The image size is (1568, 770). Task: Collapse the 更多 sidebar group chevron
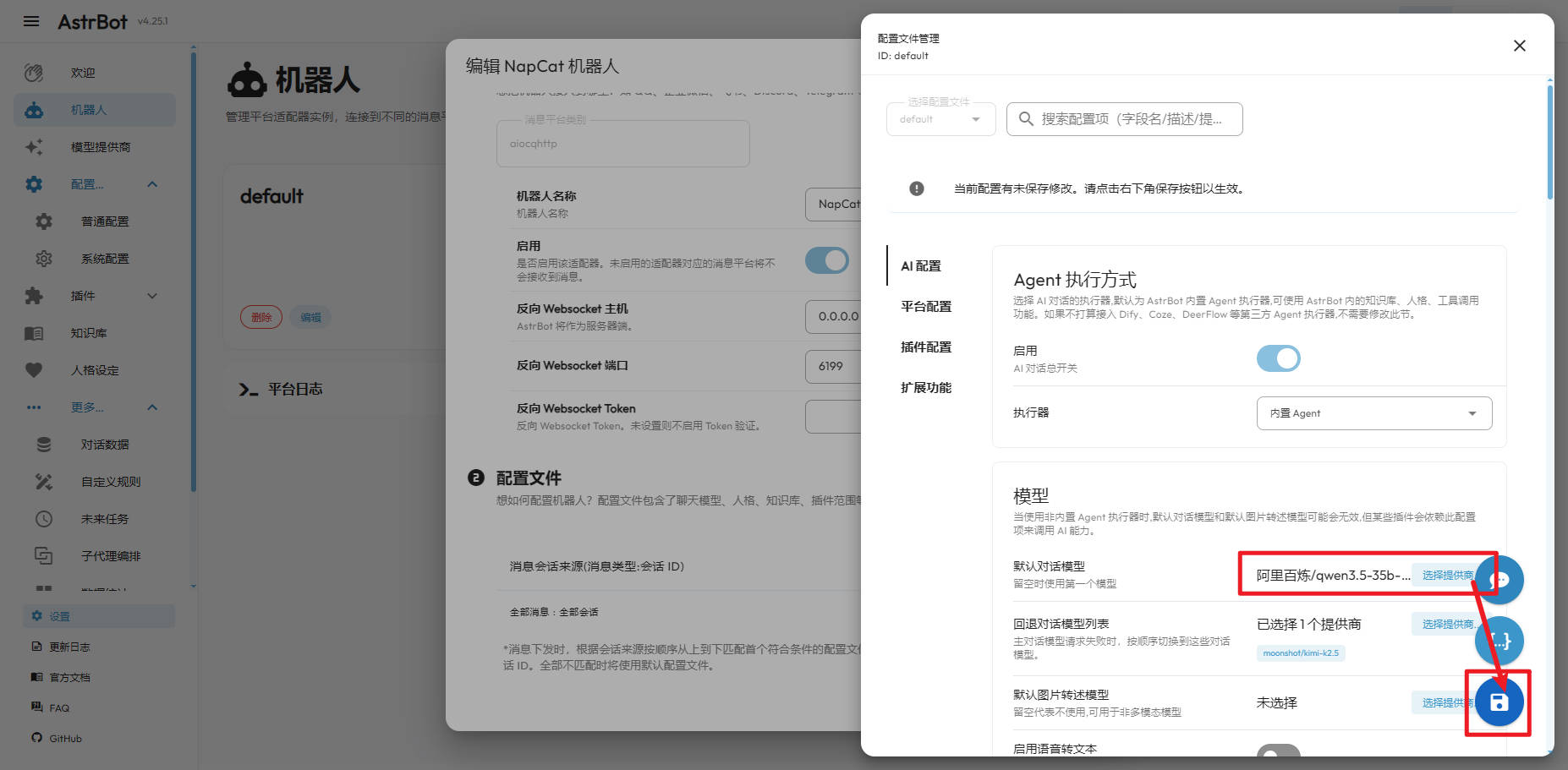[152, 407]
